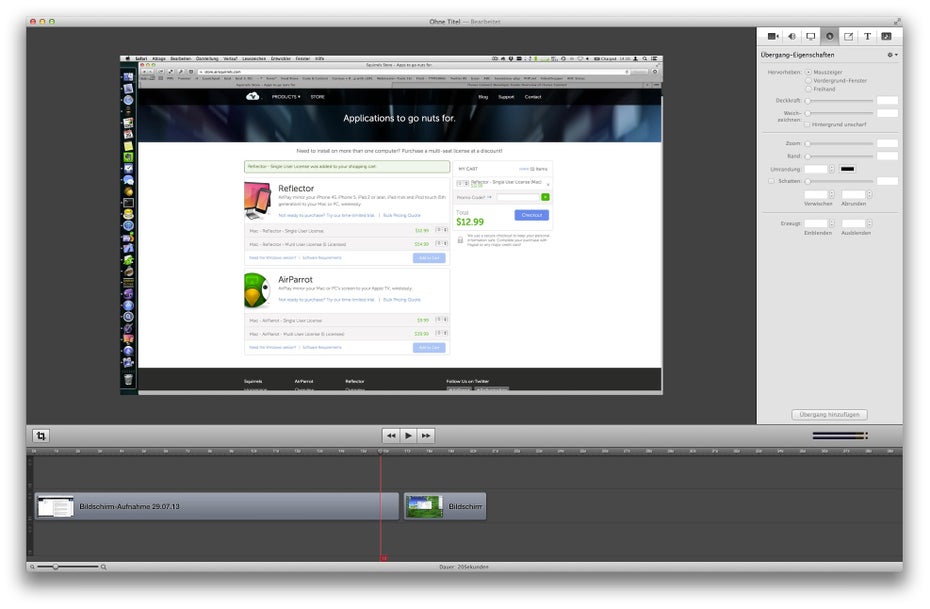This screenshot has height=609, width=930.
Task: Toggle fullscreen with the window's top-right arrows
Action: (897, 21)
